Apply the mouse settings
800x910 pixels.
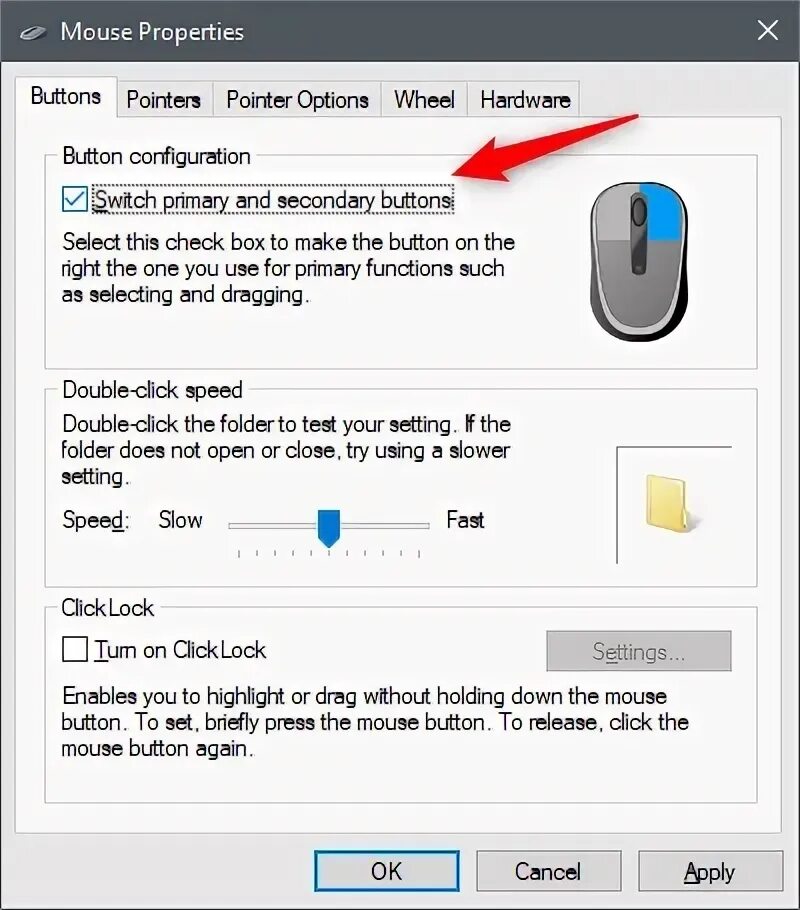(710, 871)
